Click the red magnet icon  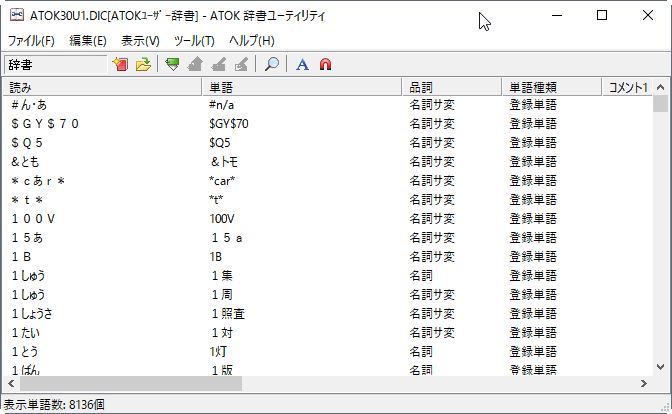tap(326, 64)
